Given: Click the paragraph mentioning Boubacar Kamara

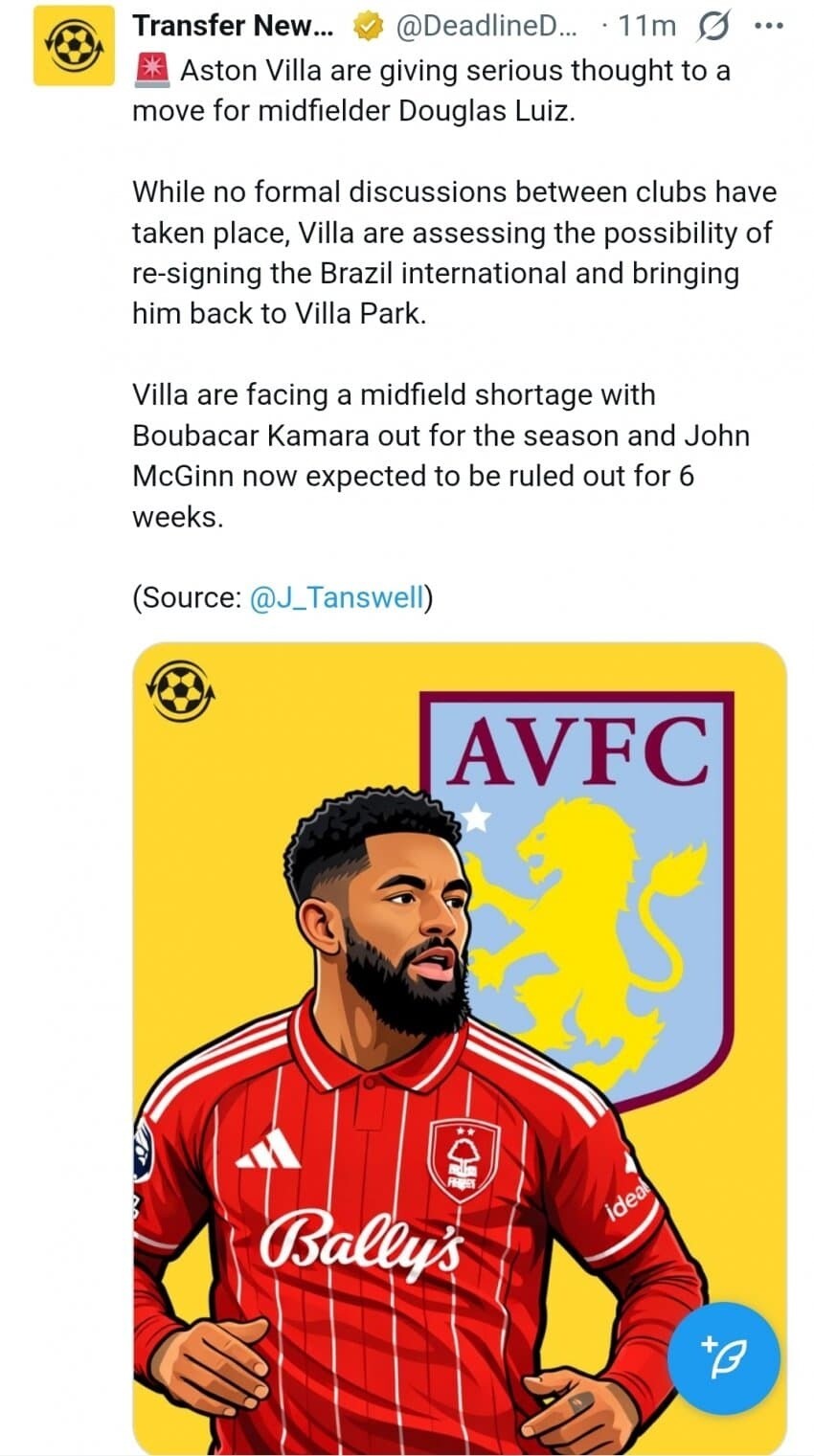Looking at the screenshot, I should pyautogui.click(x=440, y=456).
